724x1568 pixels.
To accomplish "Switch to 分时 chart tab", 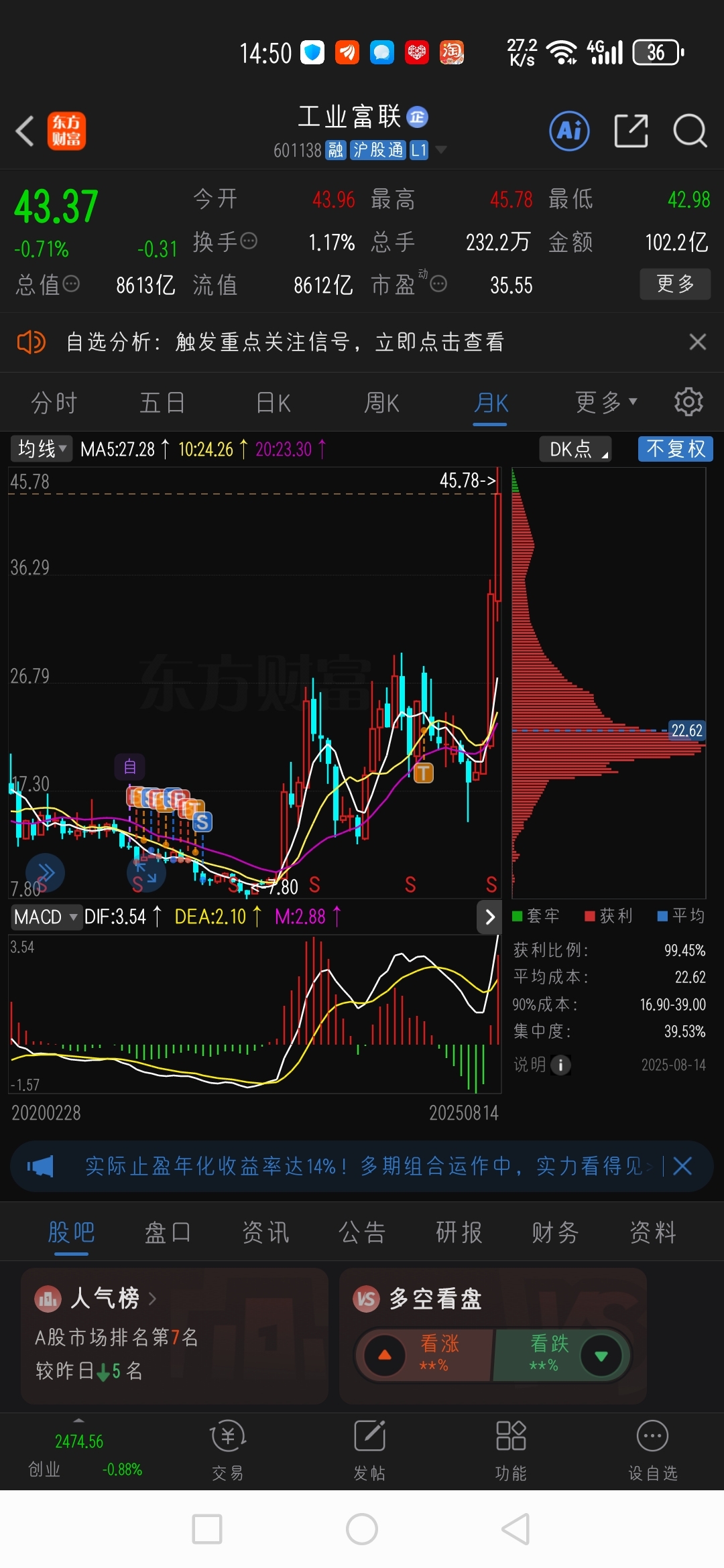I will tap(54, 403).
